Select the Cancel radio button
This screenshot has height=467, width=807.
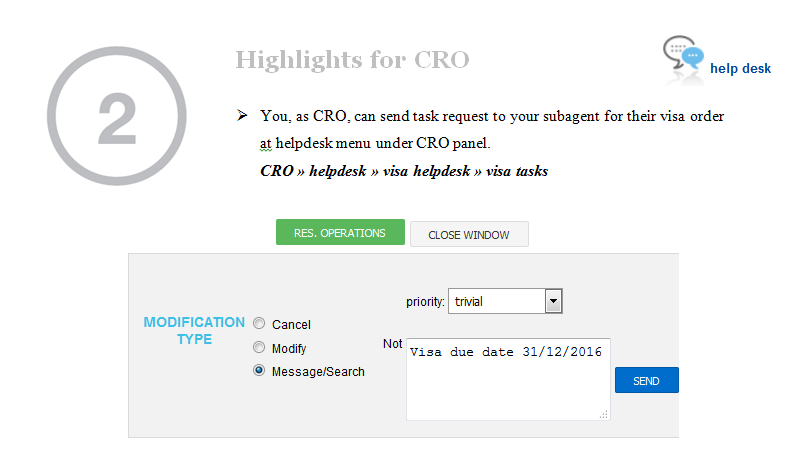[x=259, y=323]
